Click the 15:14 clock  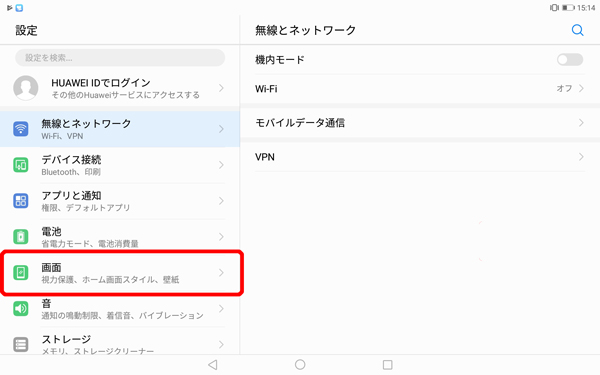[x=586, y=8]
